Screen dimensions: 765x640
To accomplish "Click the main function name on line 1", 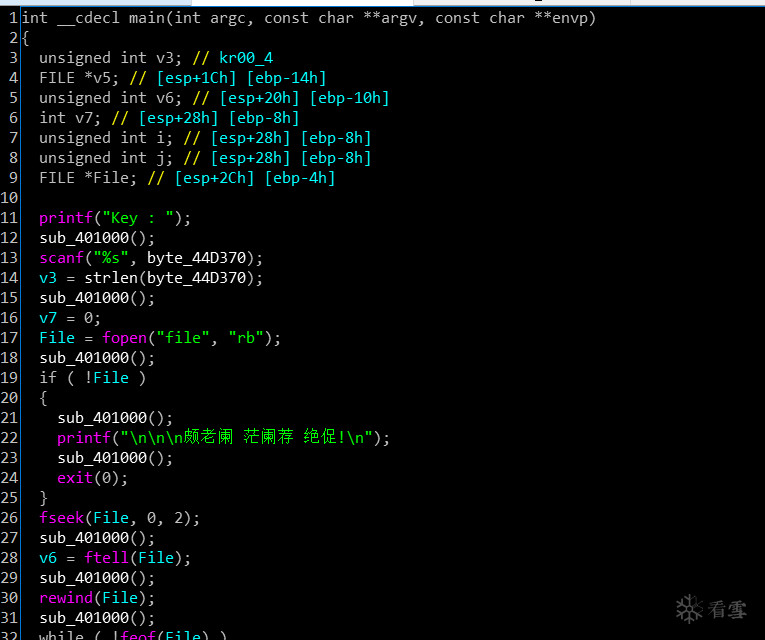I will 147,18.
